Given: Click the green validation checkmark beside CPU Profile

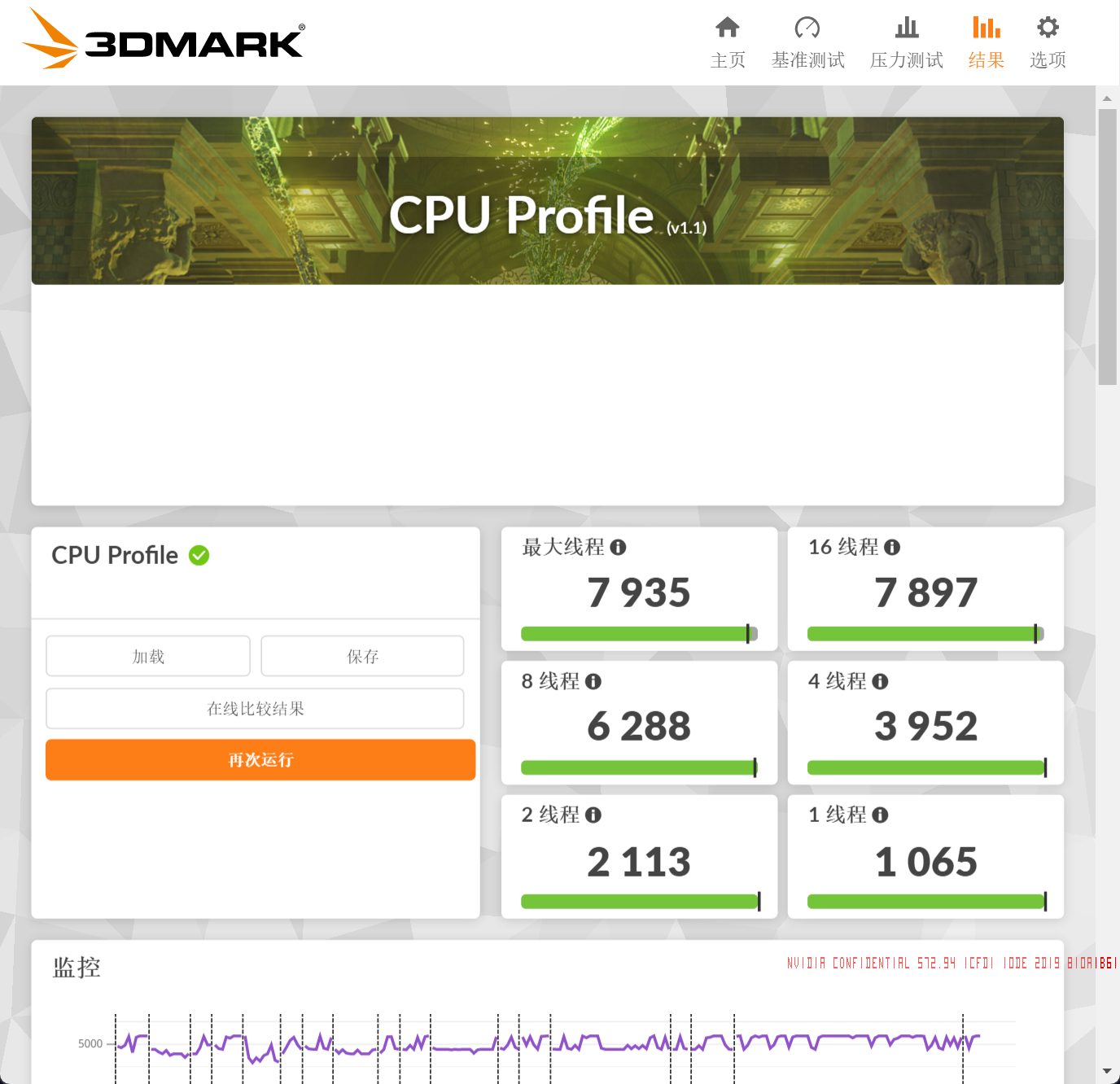Looking at the screenshot, I should 199,555.
